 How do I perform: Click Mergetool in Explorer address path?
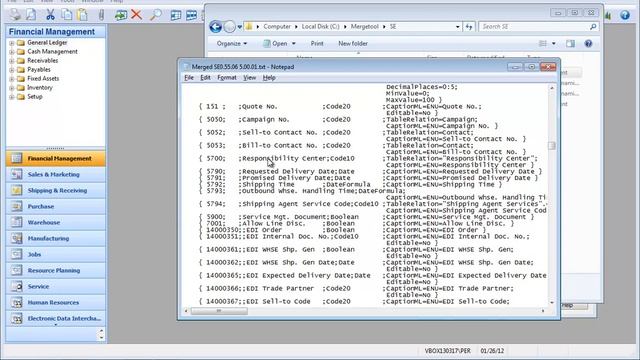point(364,27)
